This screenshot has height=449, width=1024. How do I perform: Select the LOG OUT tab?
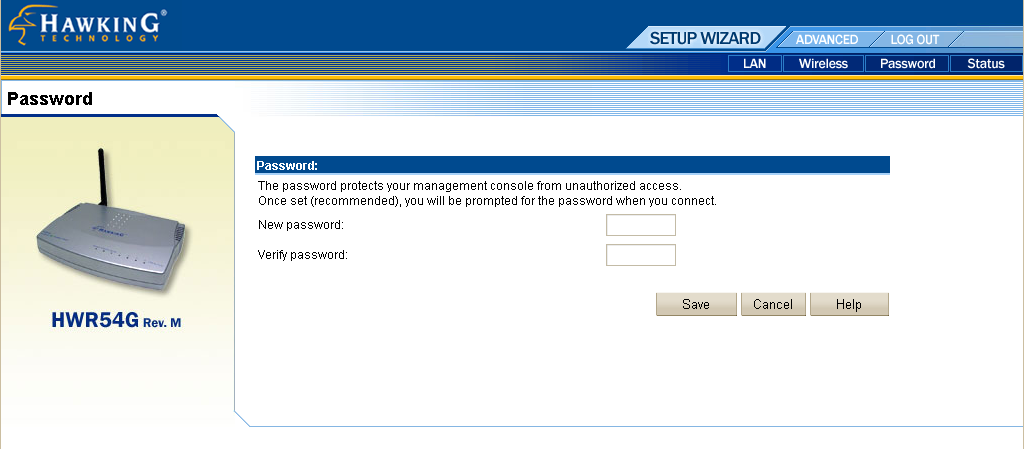pyautogui.click(x=914, y=40)
